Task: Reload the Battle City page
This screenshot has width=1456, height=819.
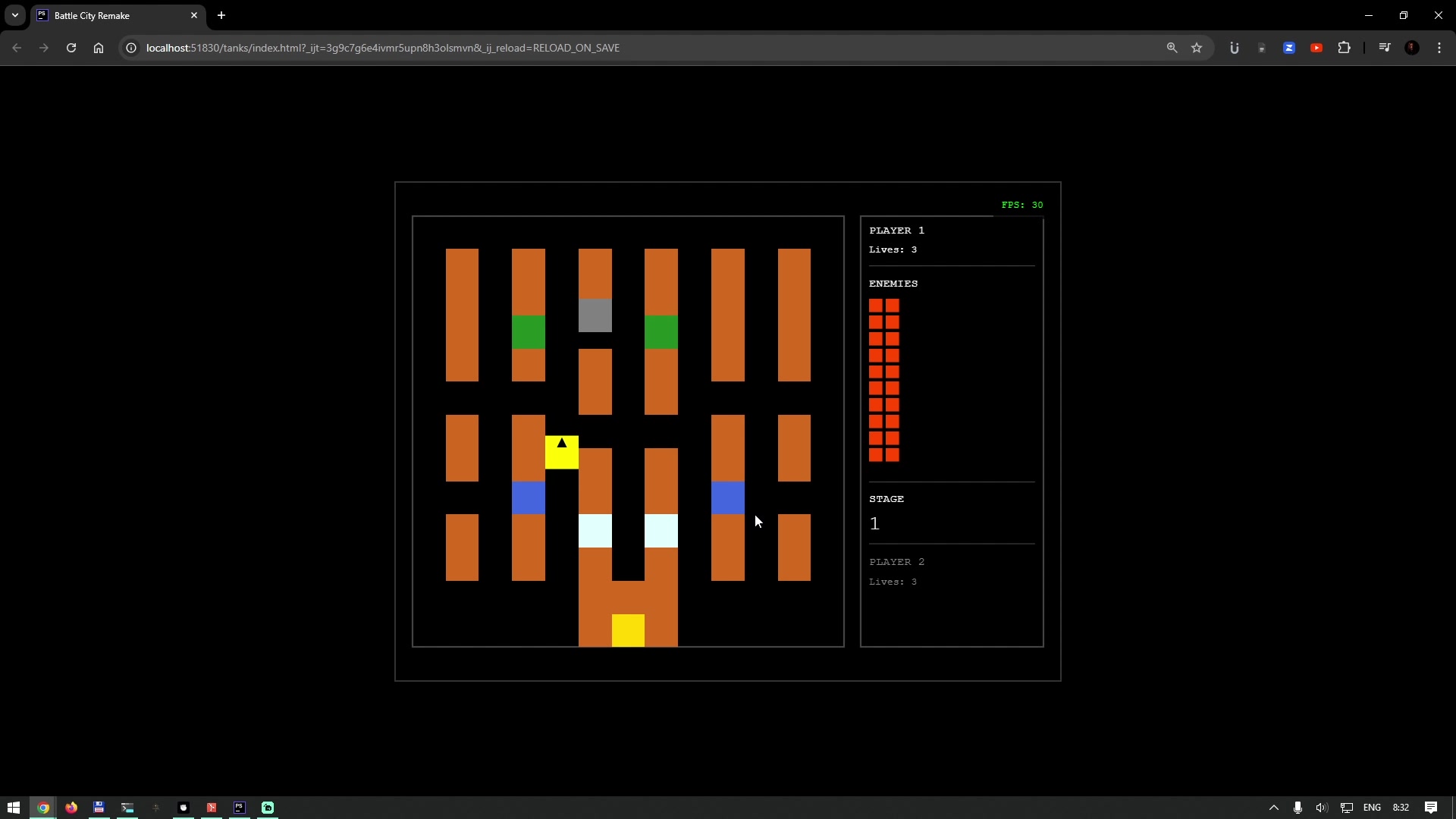Action: coord(71,47)
